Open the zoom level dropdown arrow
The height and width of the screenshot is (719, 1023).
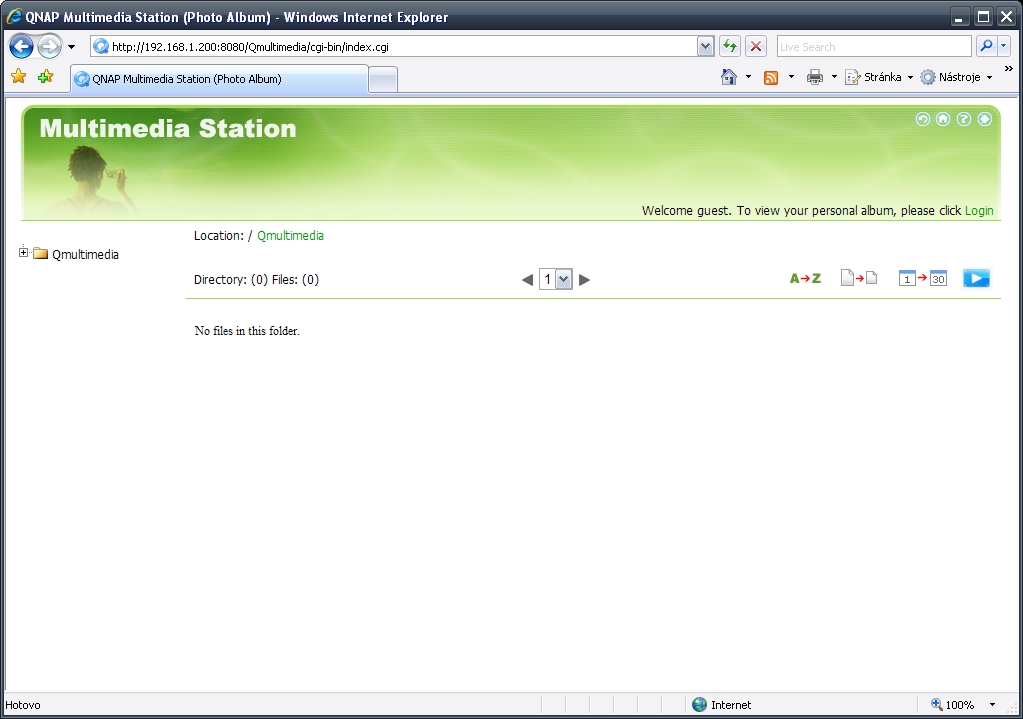tap(992, 705)
